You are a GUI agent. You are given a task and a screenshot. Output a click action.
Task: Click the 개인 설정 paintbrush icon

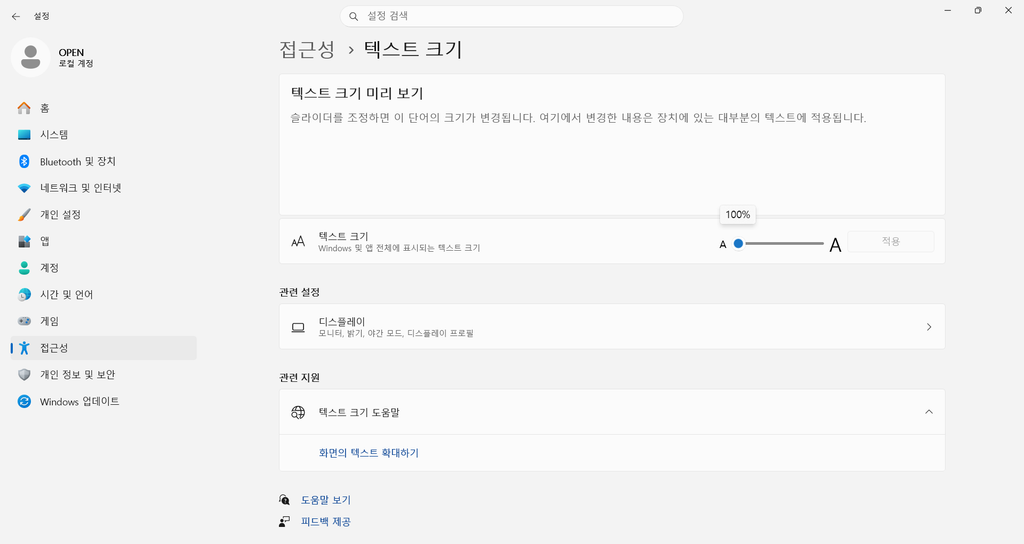tap(24, 215)
